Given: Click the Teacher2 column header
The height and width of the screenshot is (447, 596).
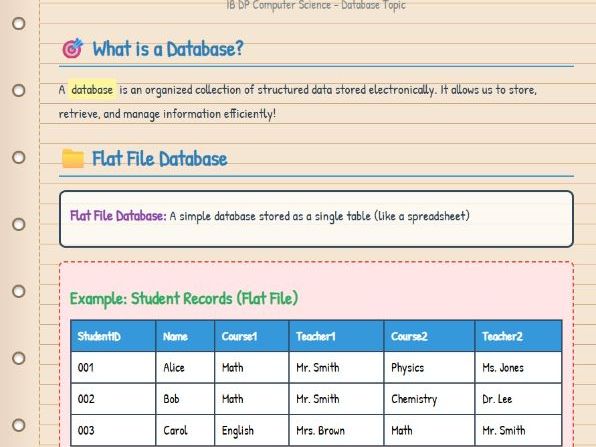Looking at the screenshot, I should click(x=518, y=336).
